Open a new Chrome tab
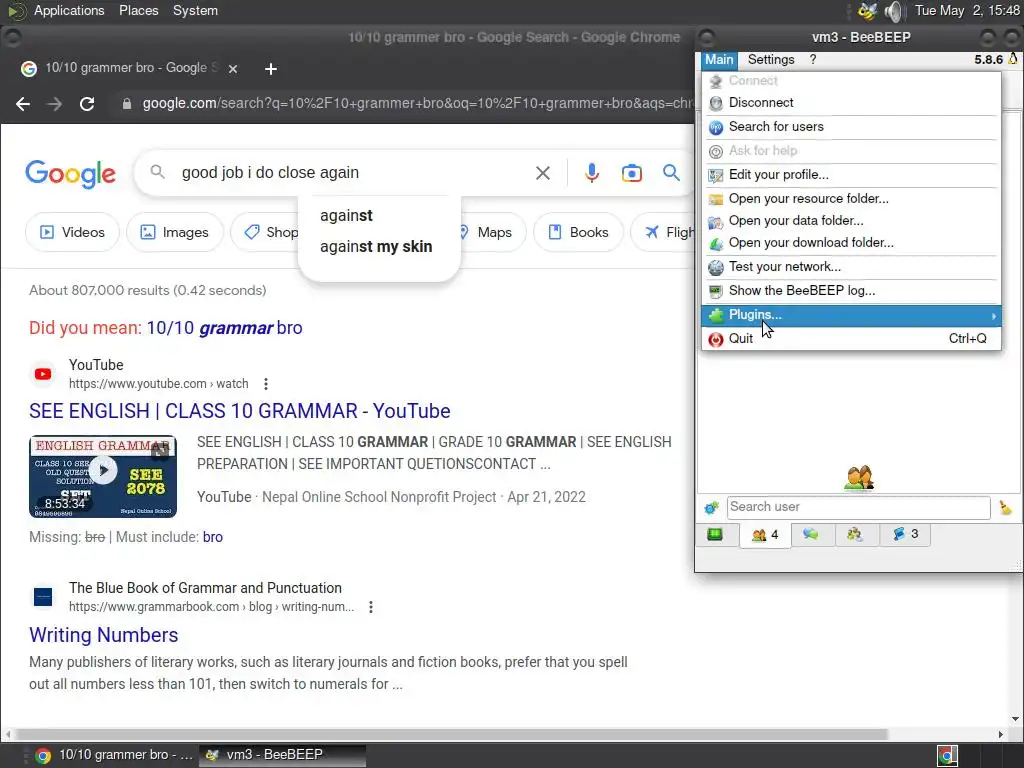The height and width of the screenshot is (768, 1024). (x=271, y=69)
